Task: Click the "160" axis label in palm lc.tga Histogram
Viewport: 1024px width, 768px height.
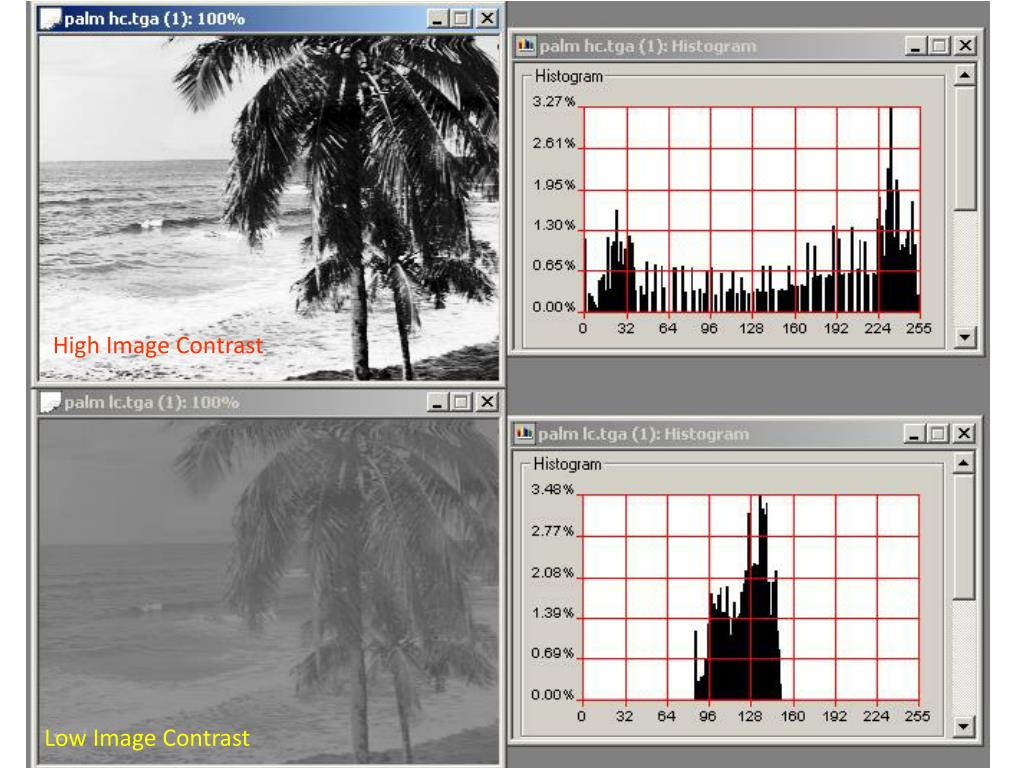Action: [793, 716]
